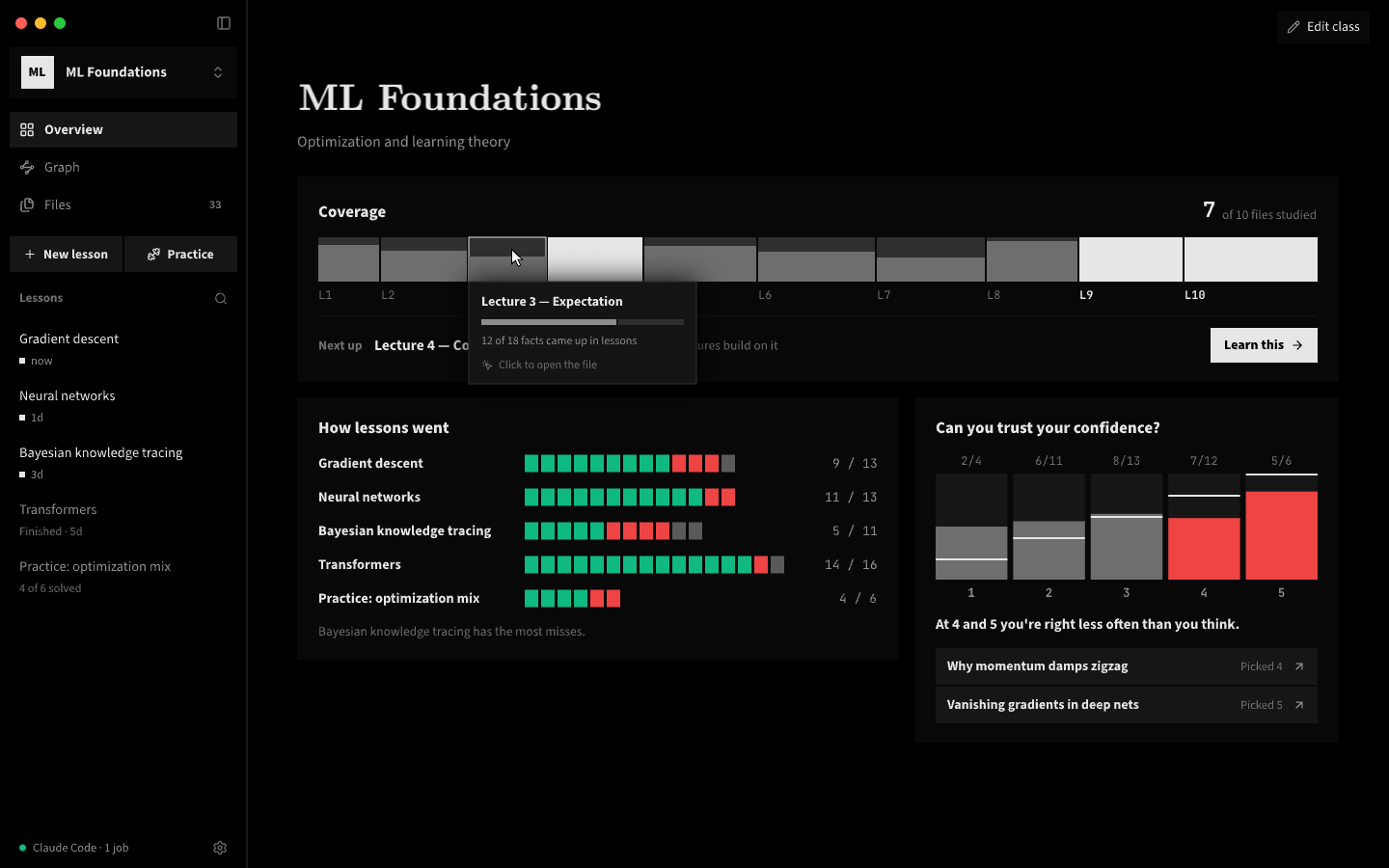Screen dimensions: 1389x868
Task: Click the Transformers row in How lessons went
Action: 598,564
